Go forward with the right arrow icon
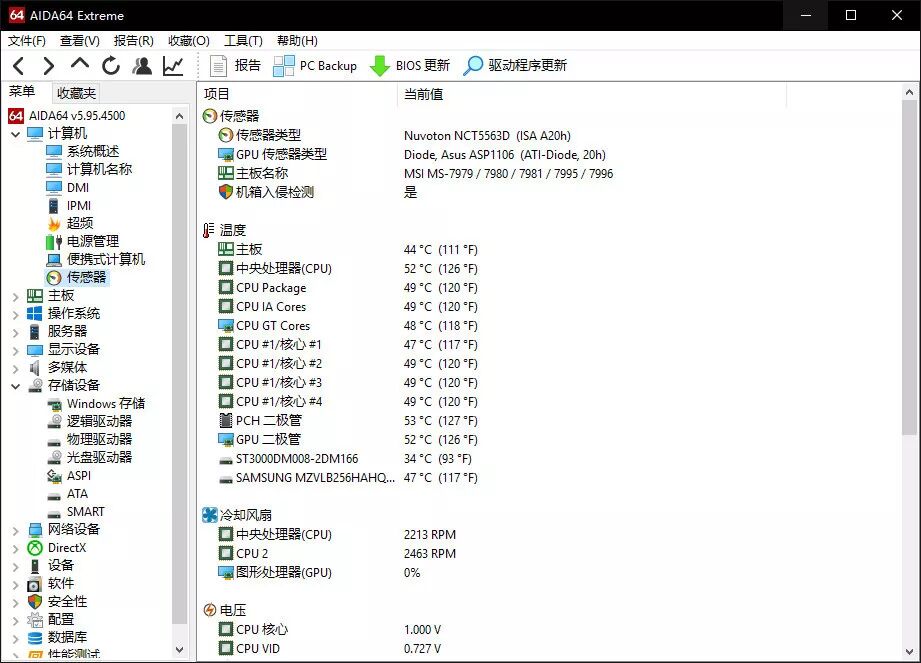 tap(49, 66)
